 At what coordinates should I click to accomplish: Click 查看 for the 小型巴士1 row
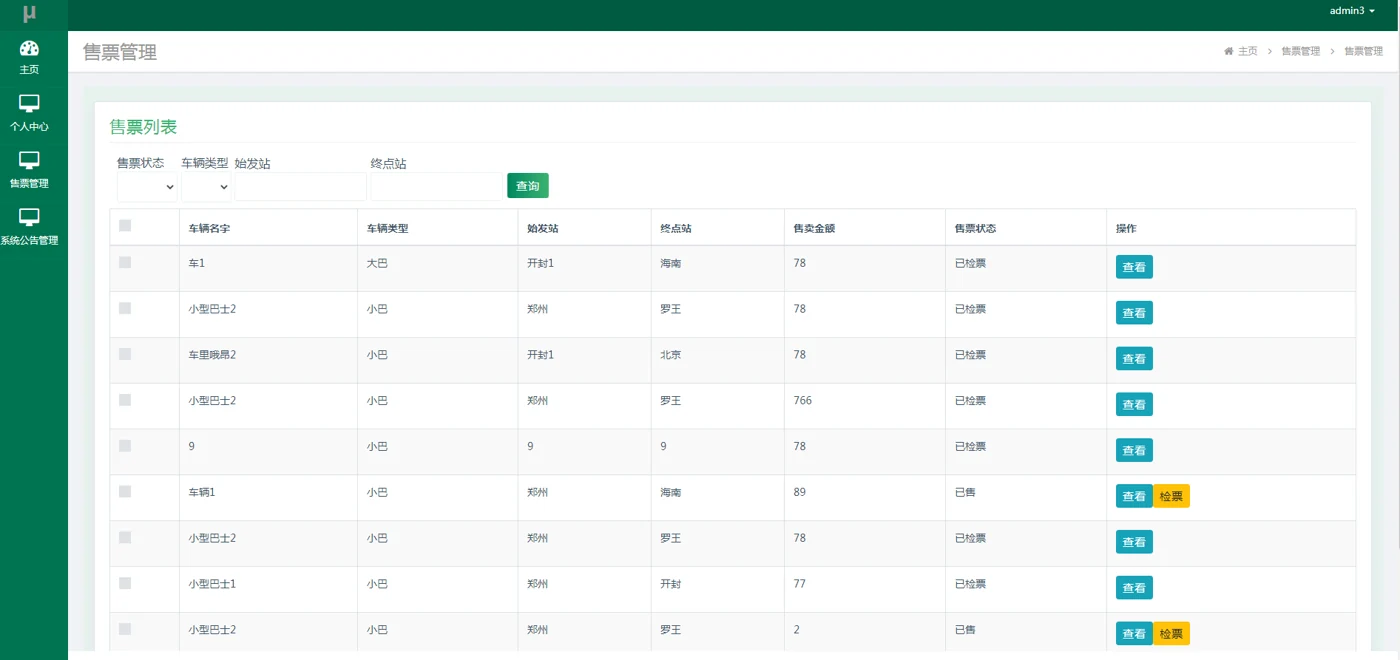click(1134, 588)
